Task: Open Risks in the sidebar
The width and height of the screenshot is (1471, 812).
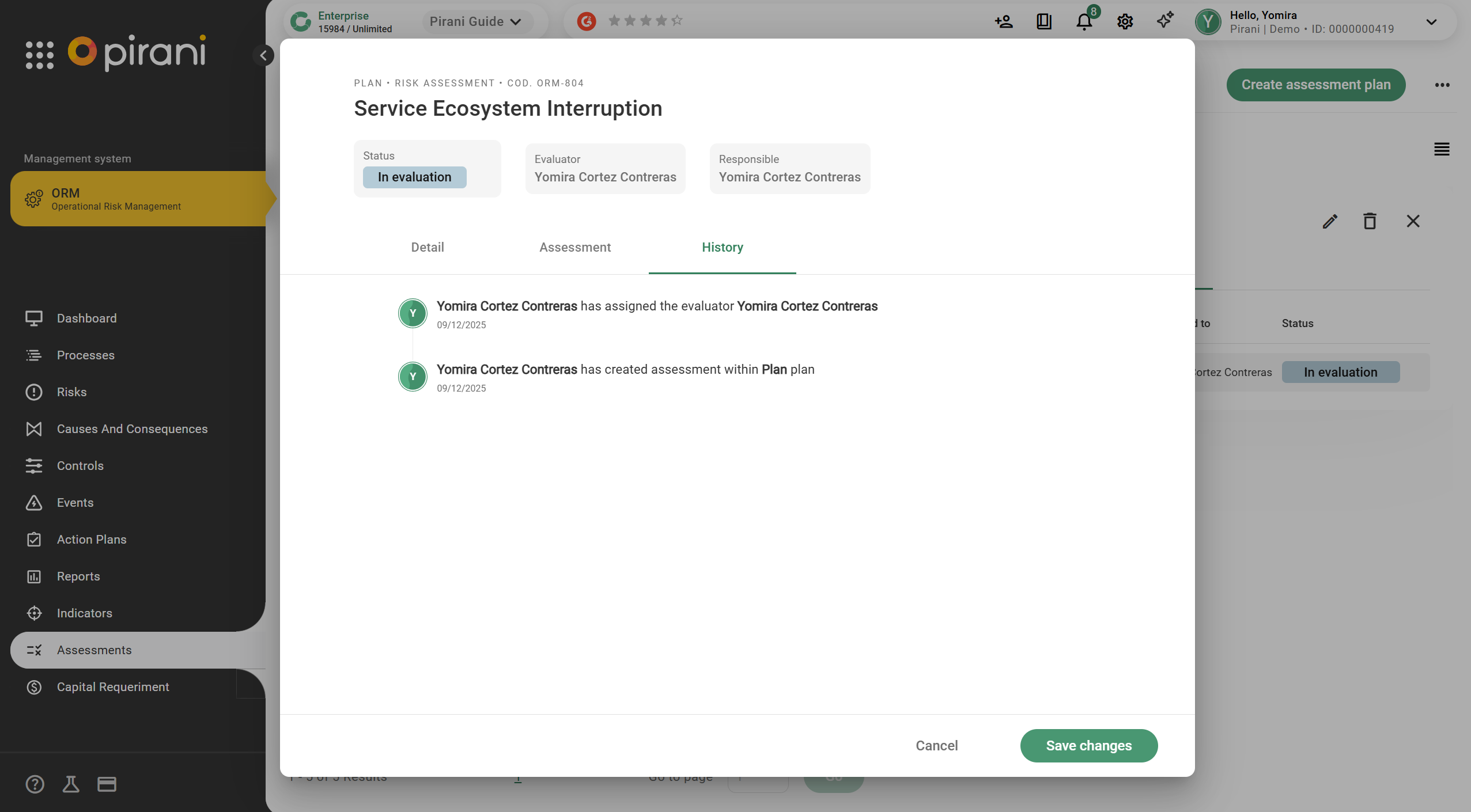Action: [71, 392]
